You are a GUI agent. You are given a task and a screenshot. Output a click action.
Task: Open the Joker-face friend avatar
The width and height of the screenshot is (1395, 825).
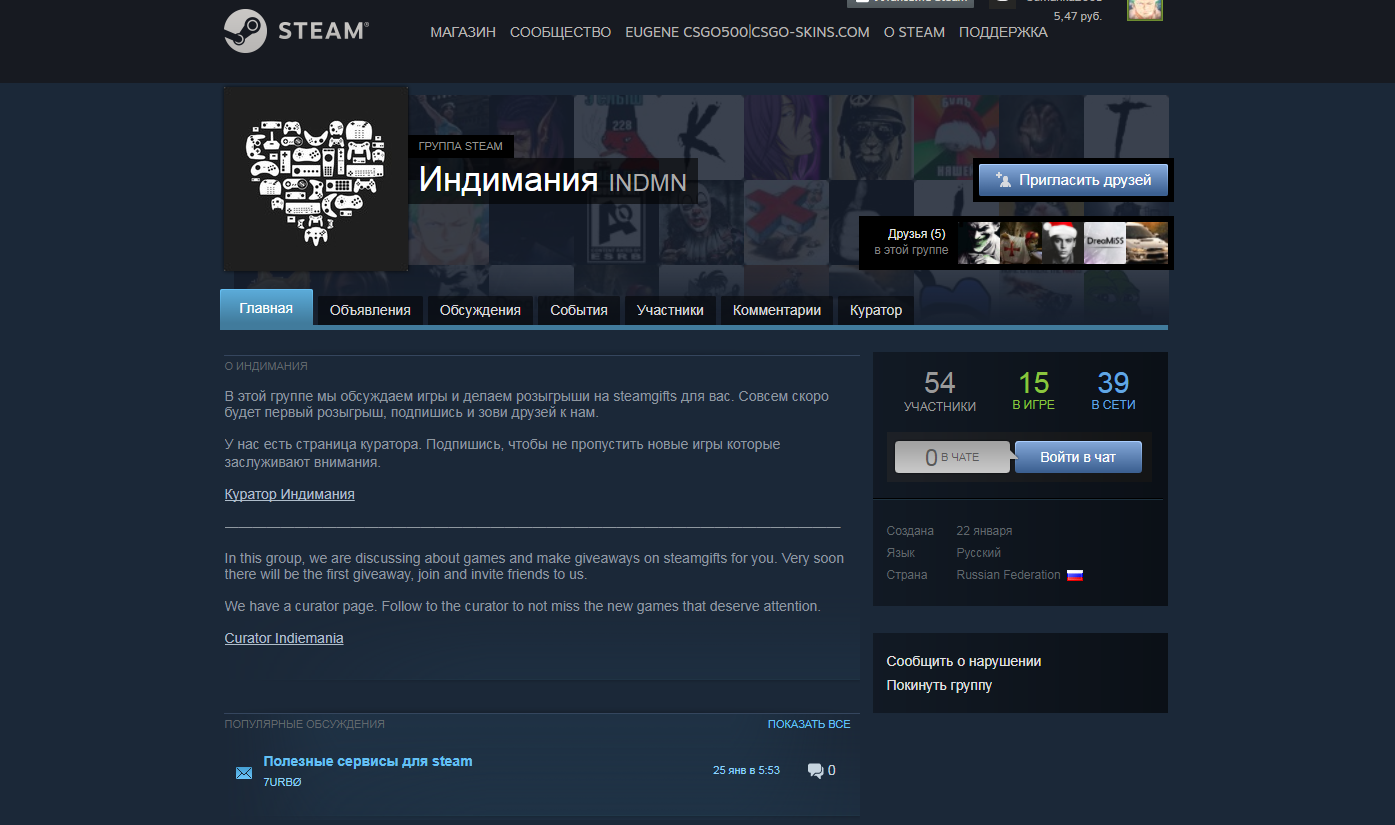point(979,243)
